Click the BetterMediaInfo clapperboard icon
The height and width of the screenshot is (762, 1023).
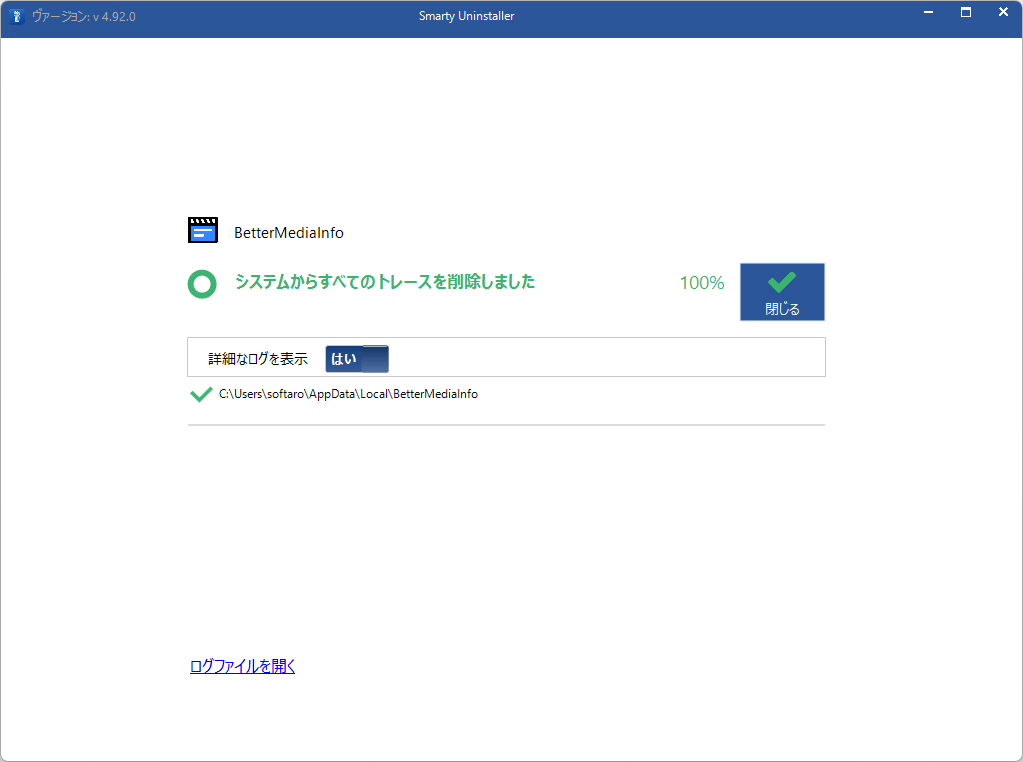(x=203, y=231)
